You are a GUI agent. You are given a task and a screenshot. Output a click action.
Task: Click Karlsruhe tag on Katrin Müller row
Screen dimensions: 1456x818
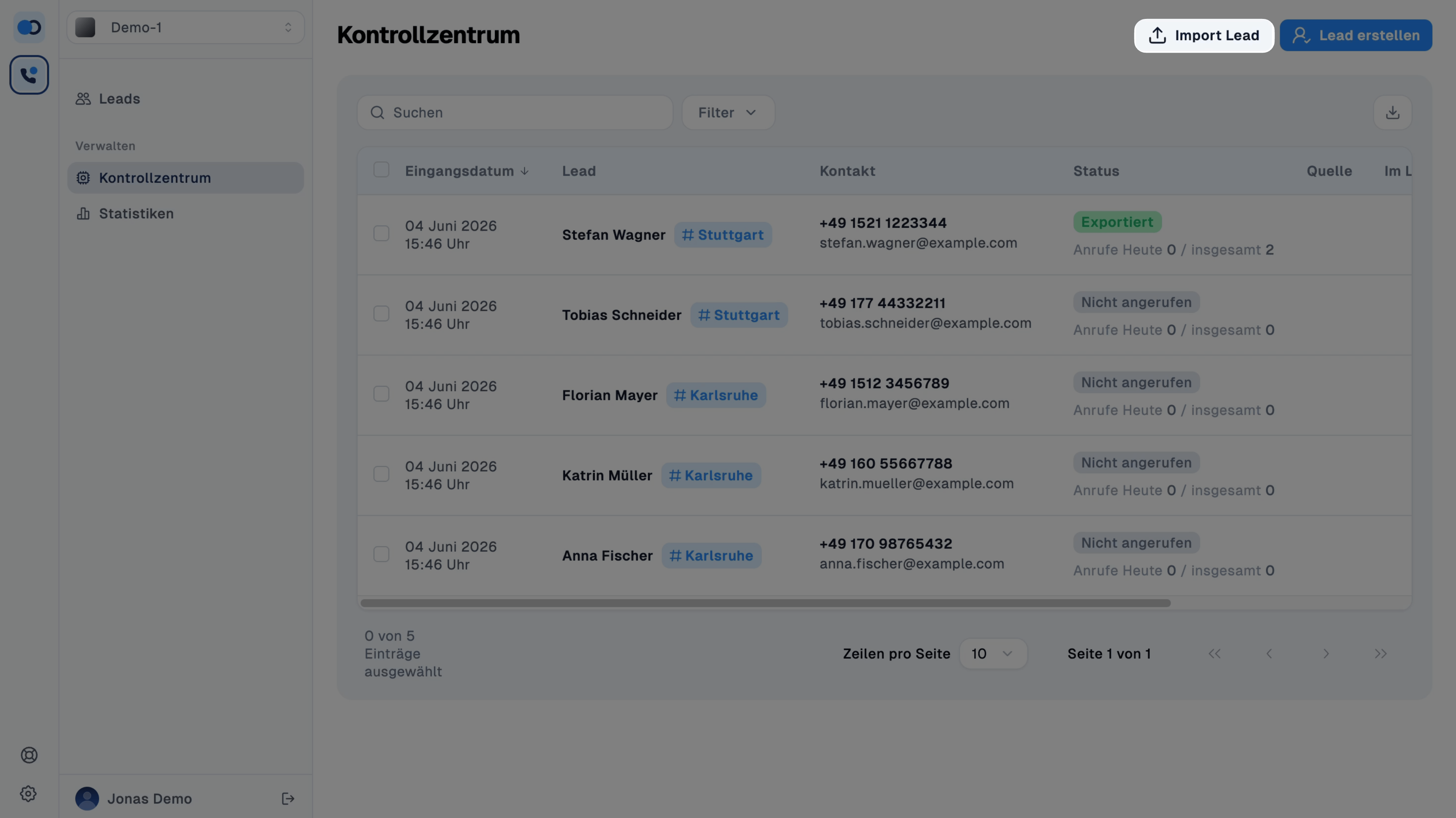(711, 475)
